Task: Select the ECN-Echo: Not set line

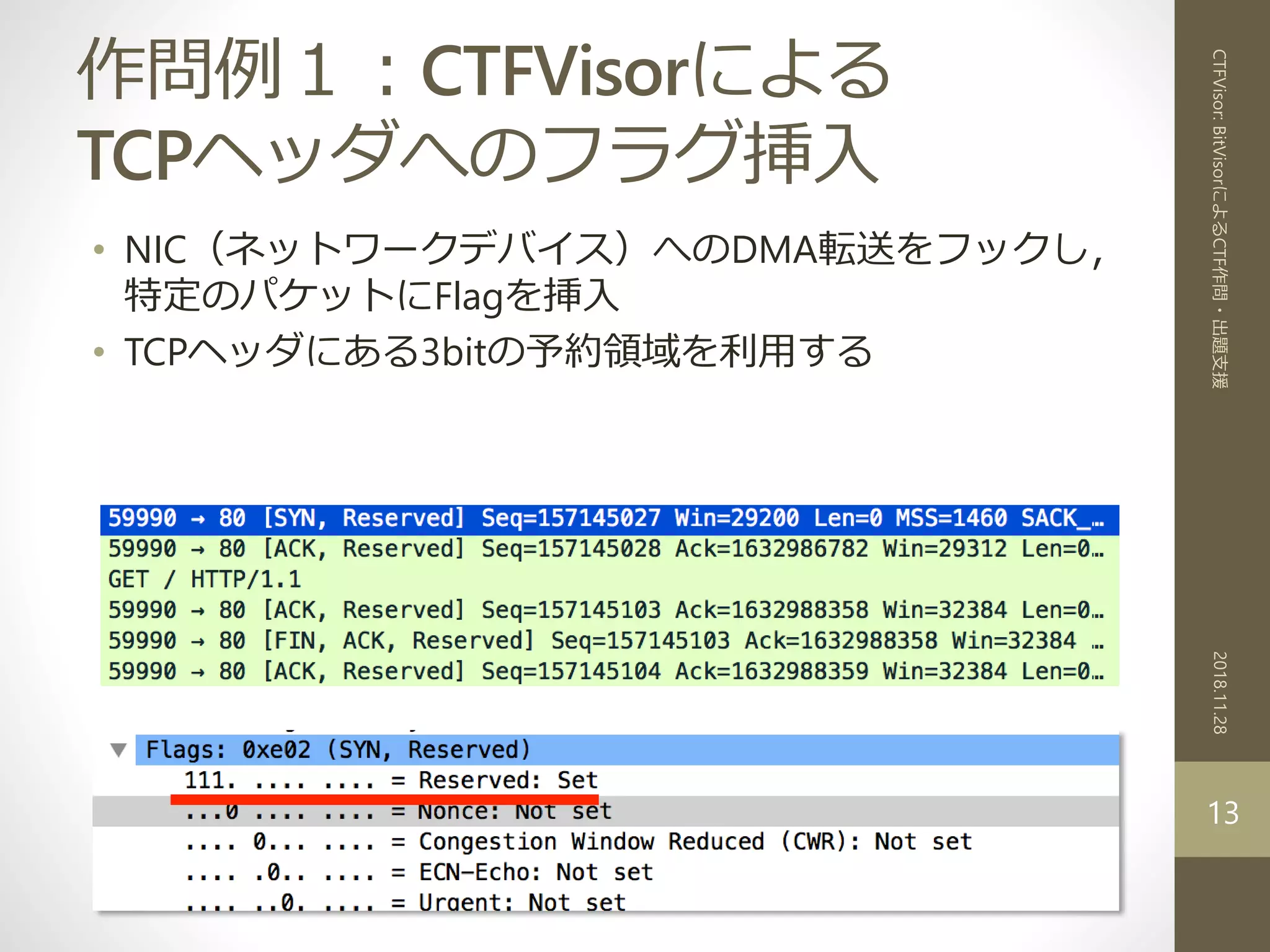Action: (x=606, y=872)
